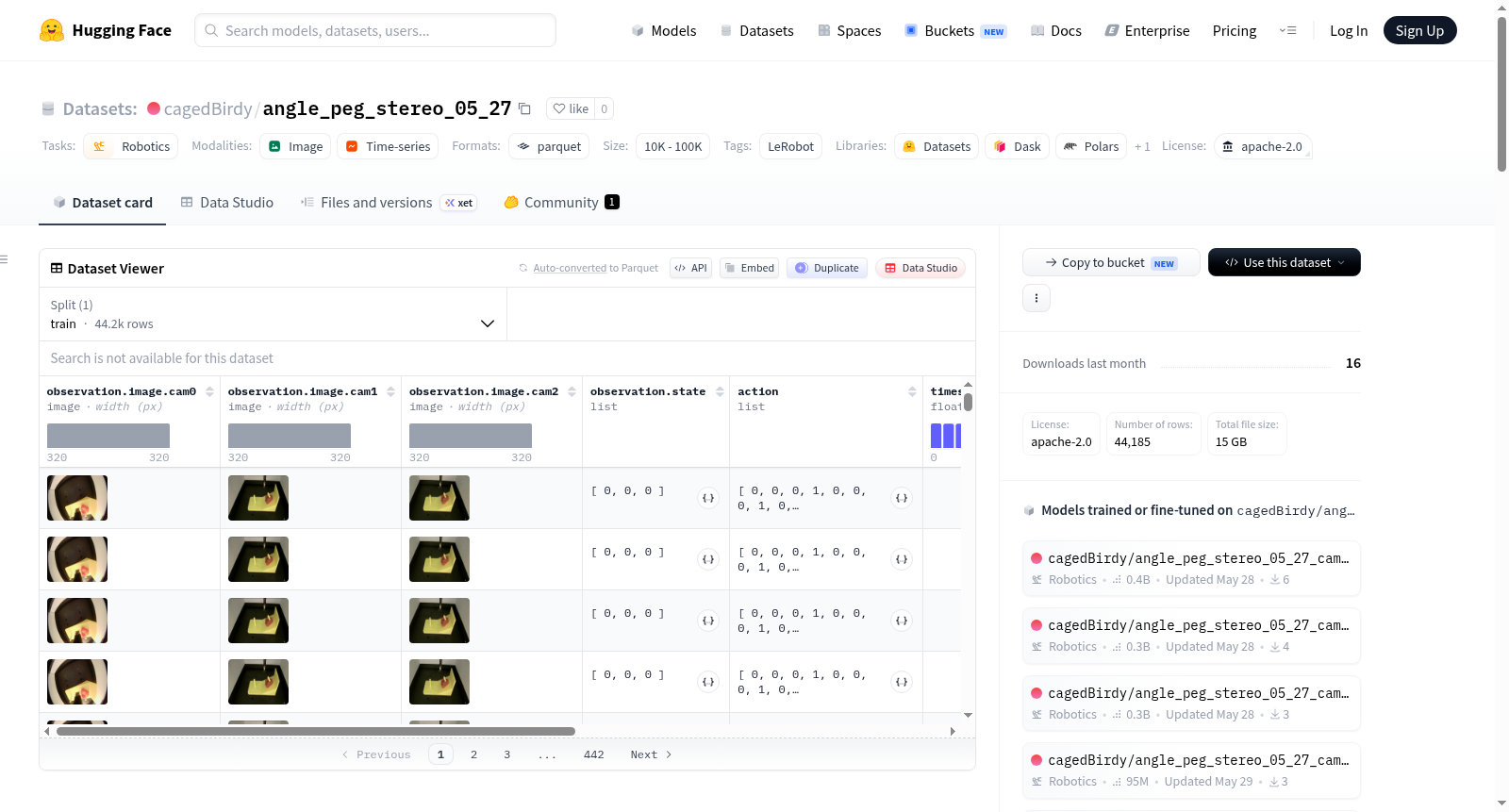Go to the Pricing page
Viewport: 1509px width, 812px height.
point(1235,30)
